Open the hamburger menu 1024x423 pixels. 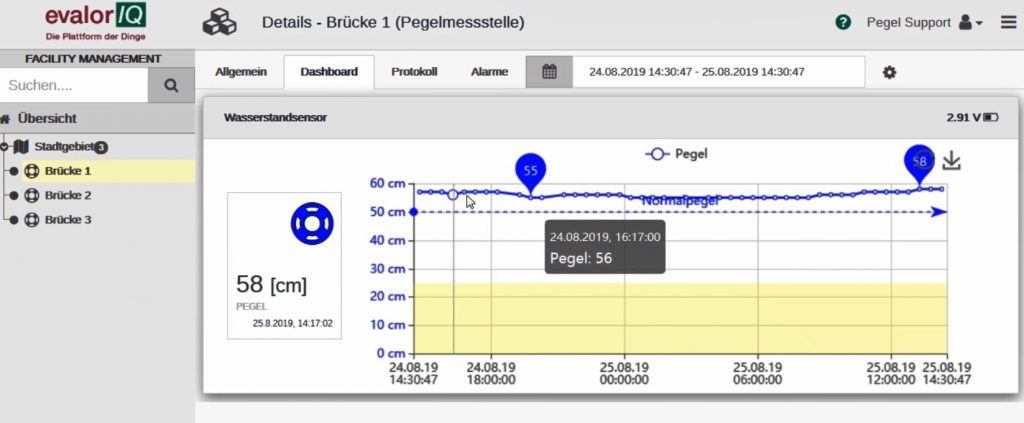pos(1007,22)
